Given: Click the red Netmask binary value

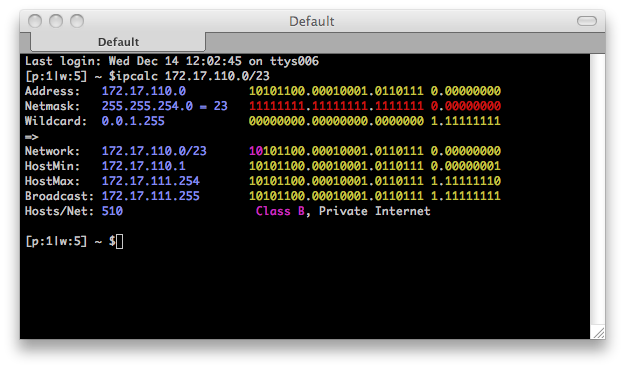Looking at the screenshot, I should coord(375,106).
